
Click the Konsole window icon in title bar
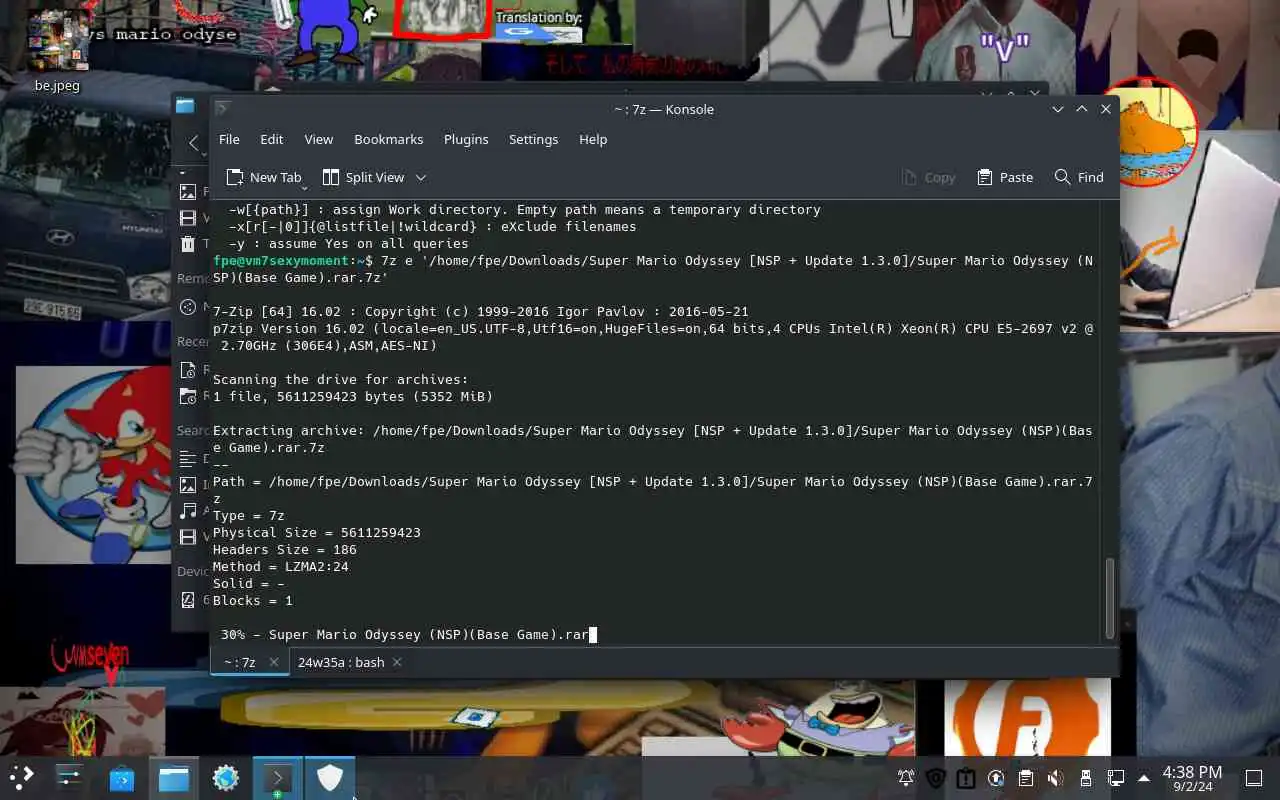222,109
